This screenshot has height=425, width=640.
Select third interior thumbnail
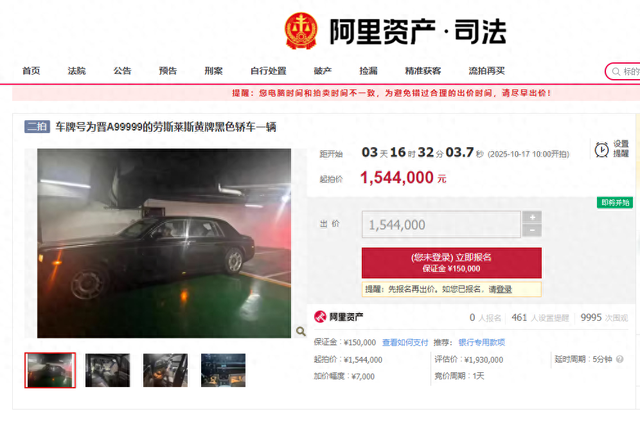165,370
